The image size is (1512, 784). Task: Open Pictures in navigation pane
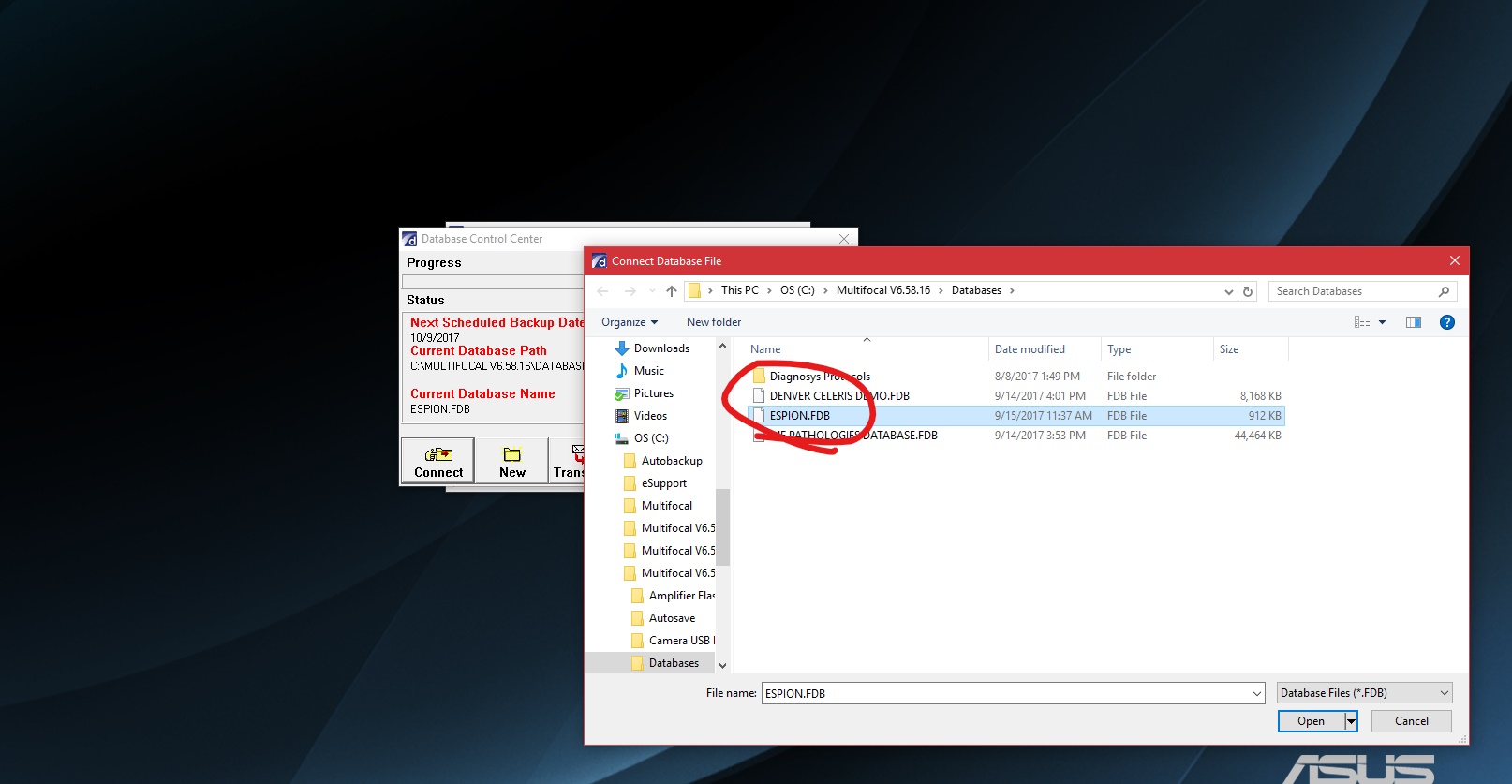[x=654, y=393]
